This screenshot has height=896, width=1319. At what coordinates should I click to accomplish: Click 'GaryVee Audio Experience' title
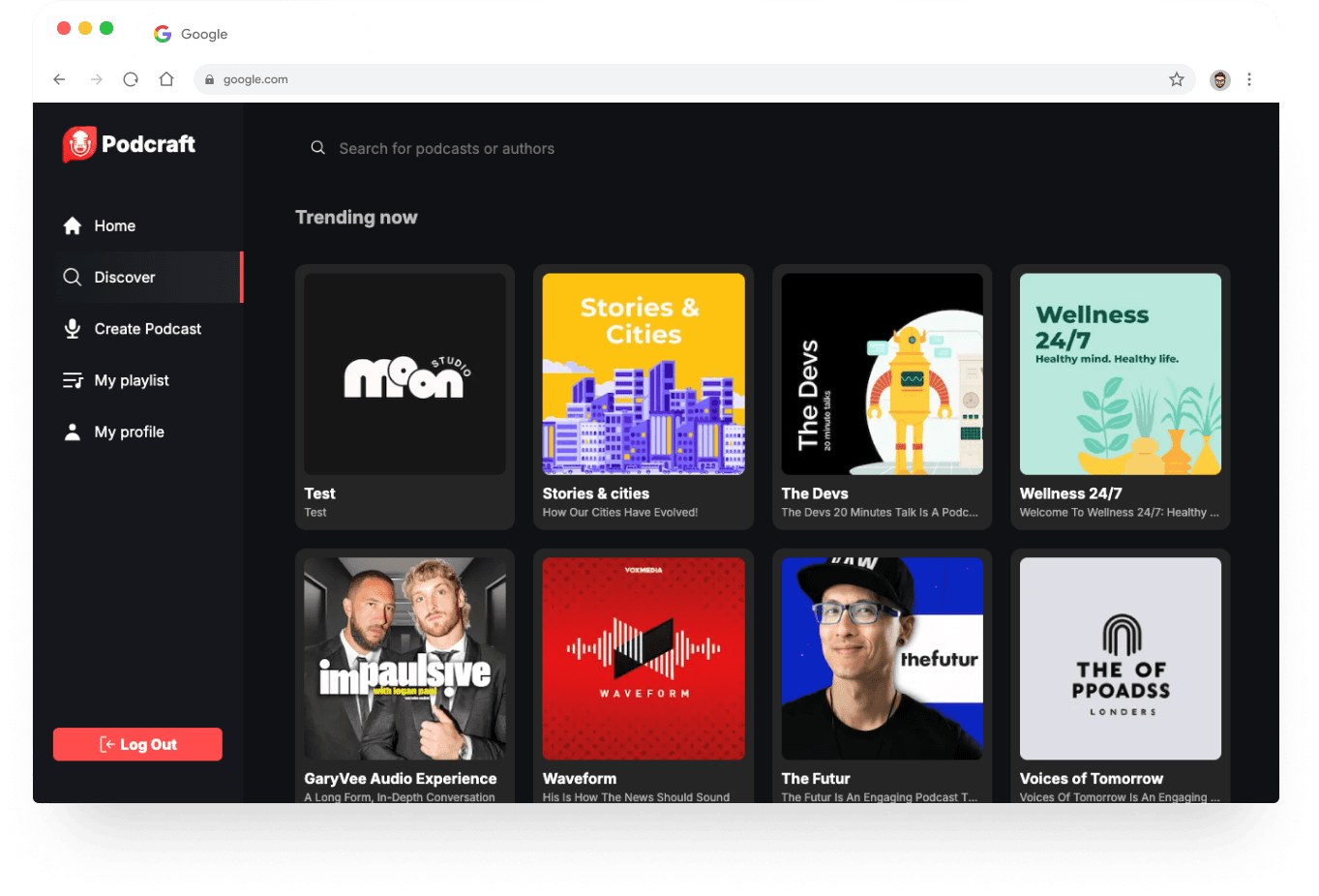coord(401,778)
